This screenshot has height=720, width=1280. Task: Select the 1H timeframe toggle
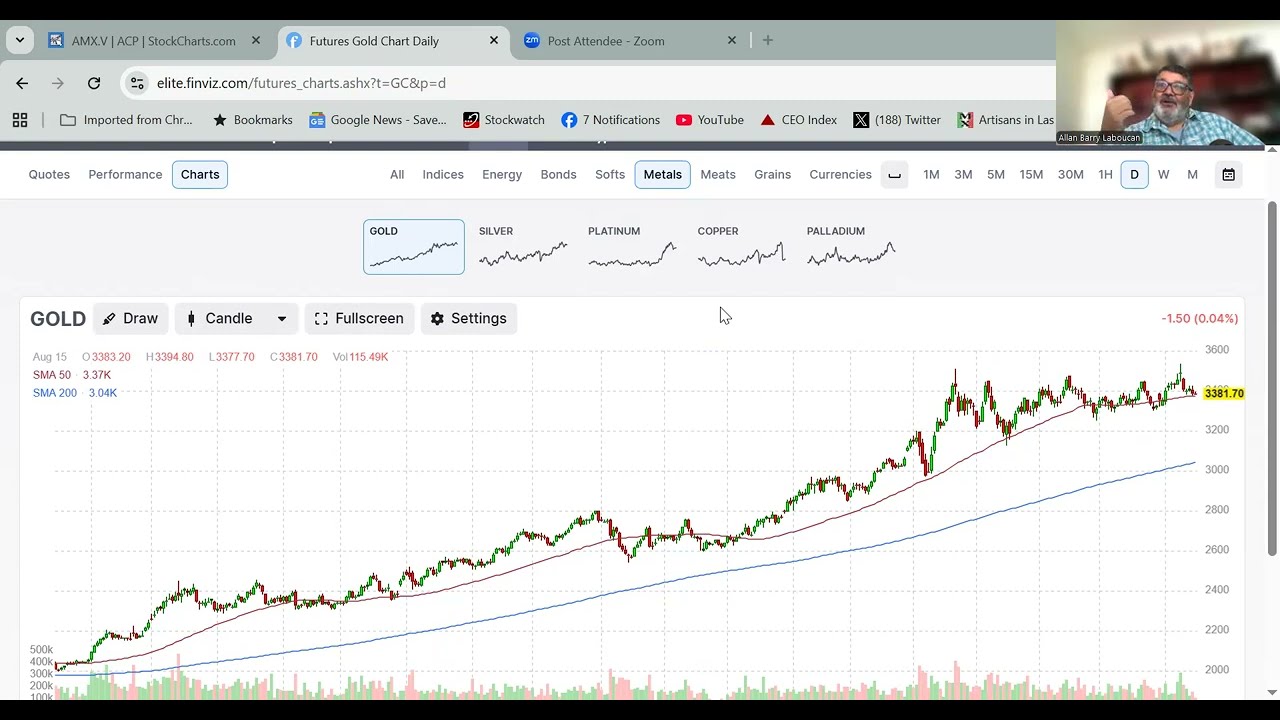point(1105,175)
